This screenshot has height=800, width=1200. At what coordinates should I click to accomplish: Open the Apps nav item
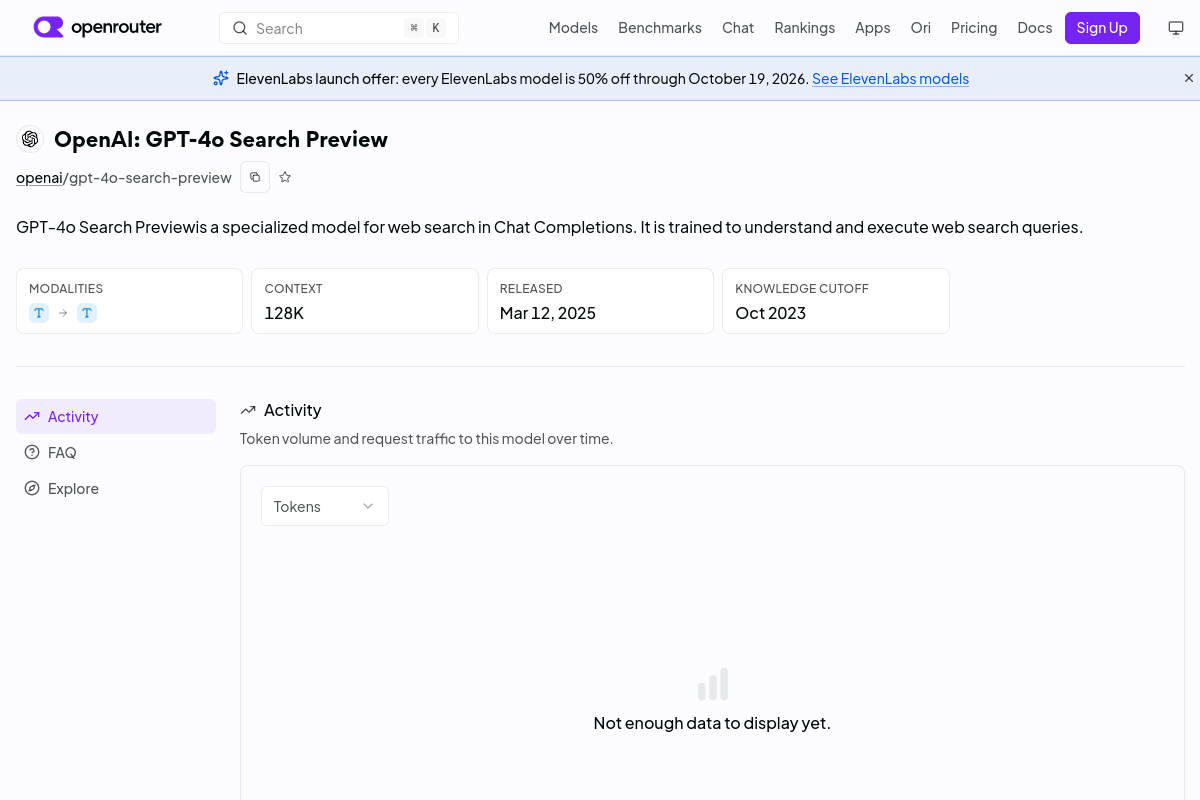[x=873, y=28]
